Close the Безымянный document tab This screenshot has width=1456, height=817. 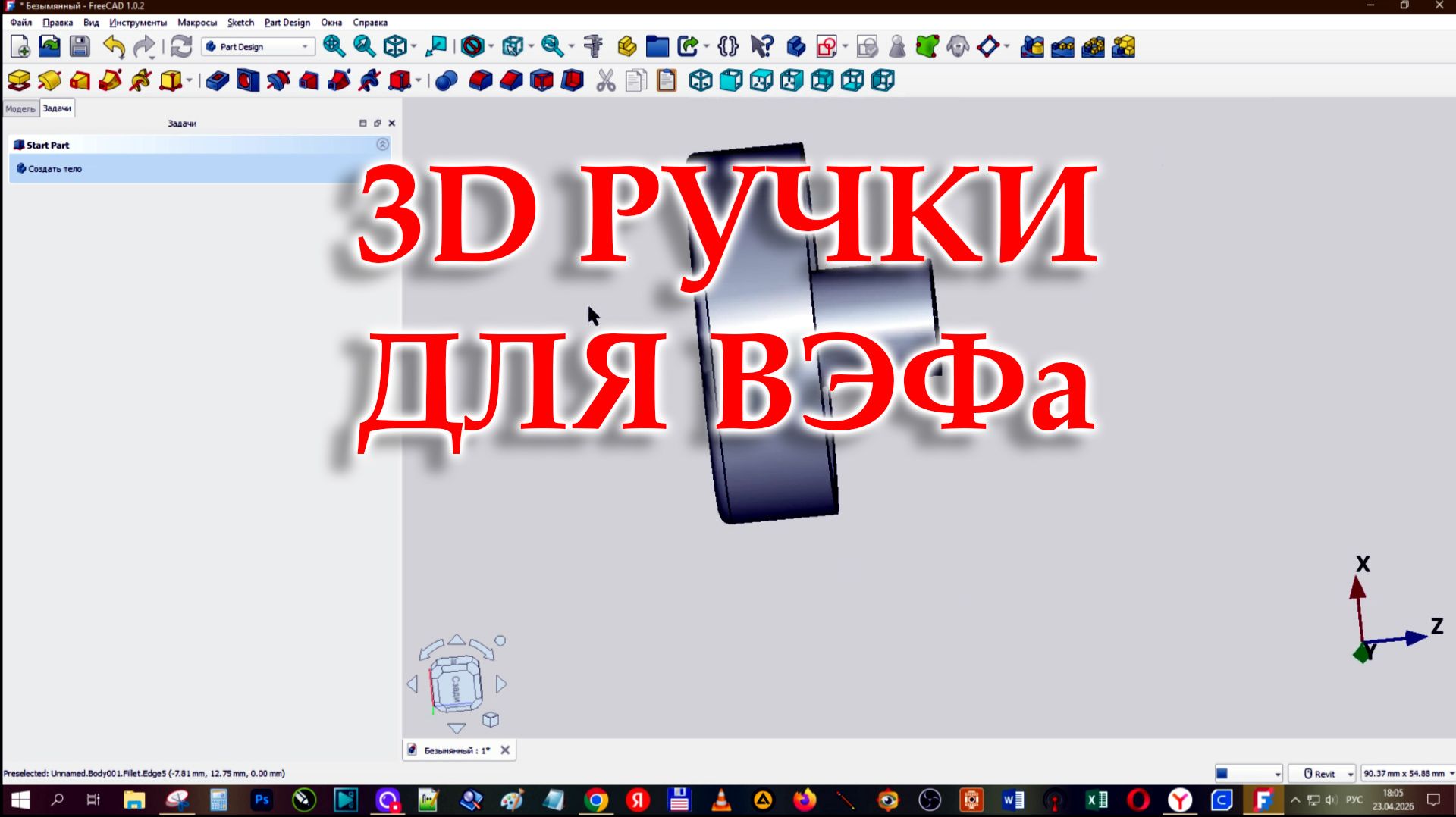505,750
